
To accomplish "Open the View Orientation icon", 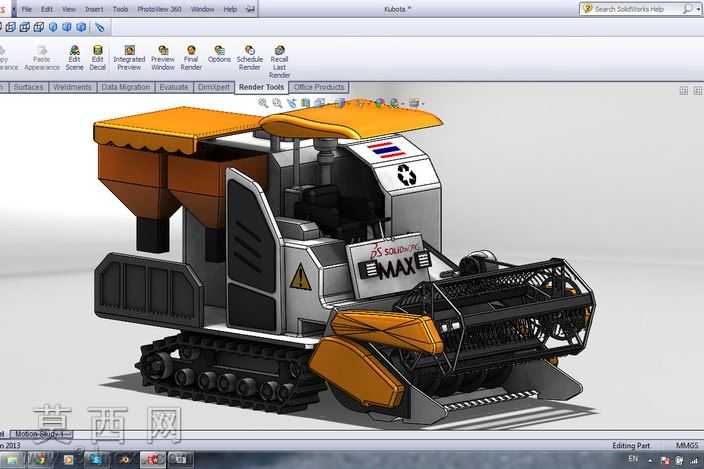I will pos(320,103).
